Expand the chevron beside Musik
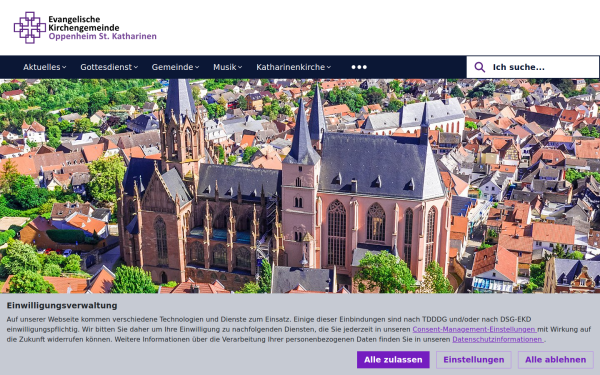Screen dimensions: 600x375 [x=240, y=67]
